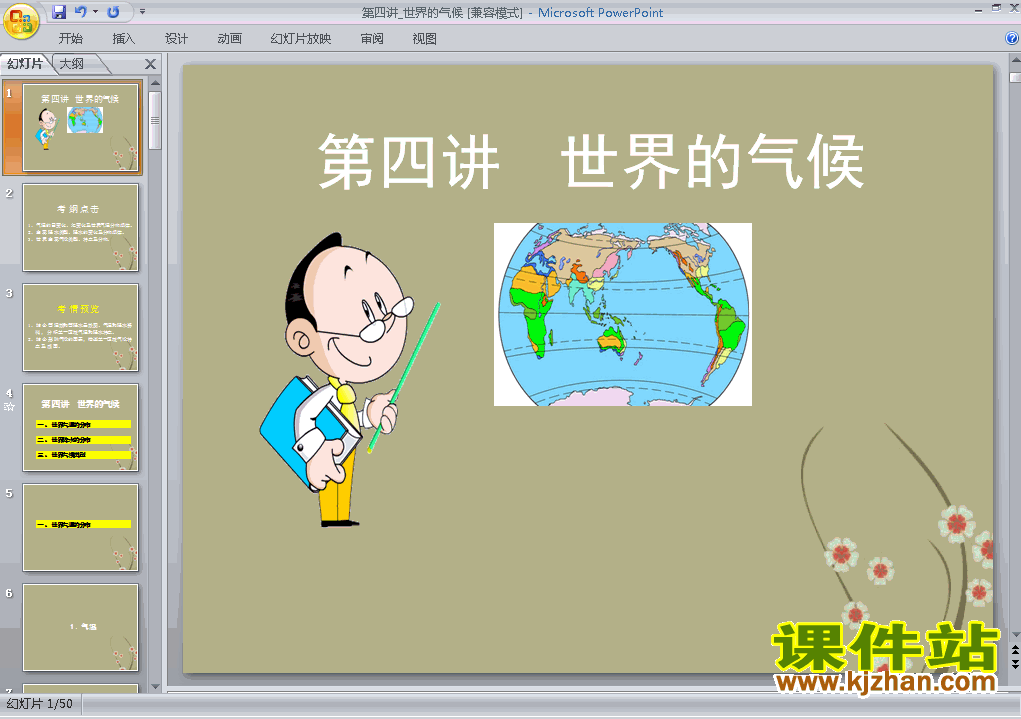Click the slide title 第四讲 世界的气候
This screenshot has width=1021, height=719.
[x=591, y=162]
